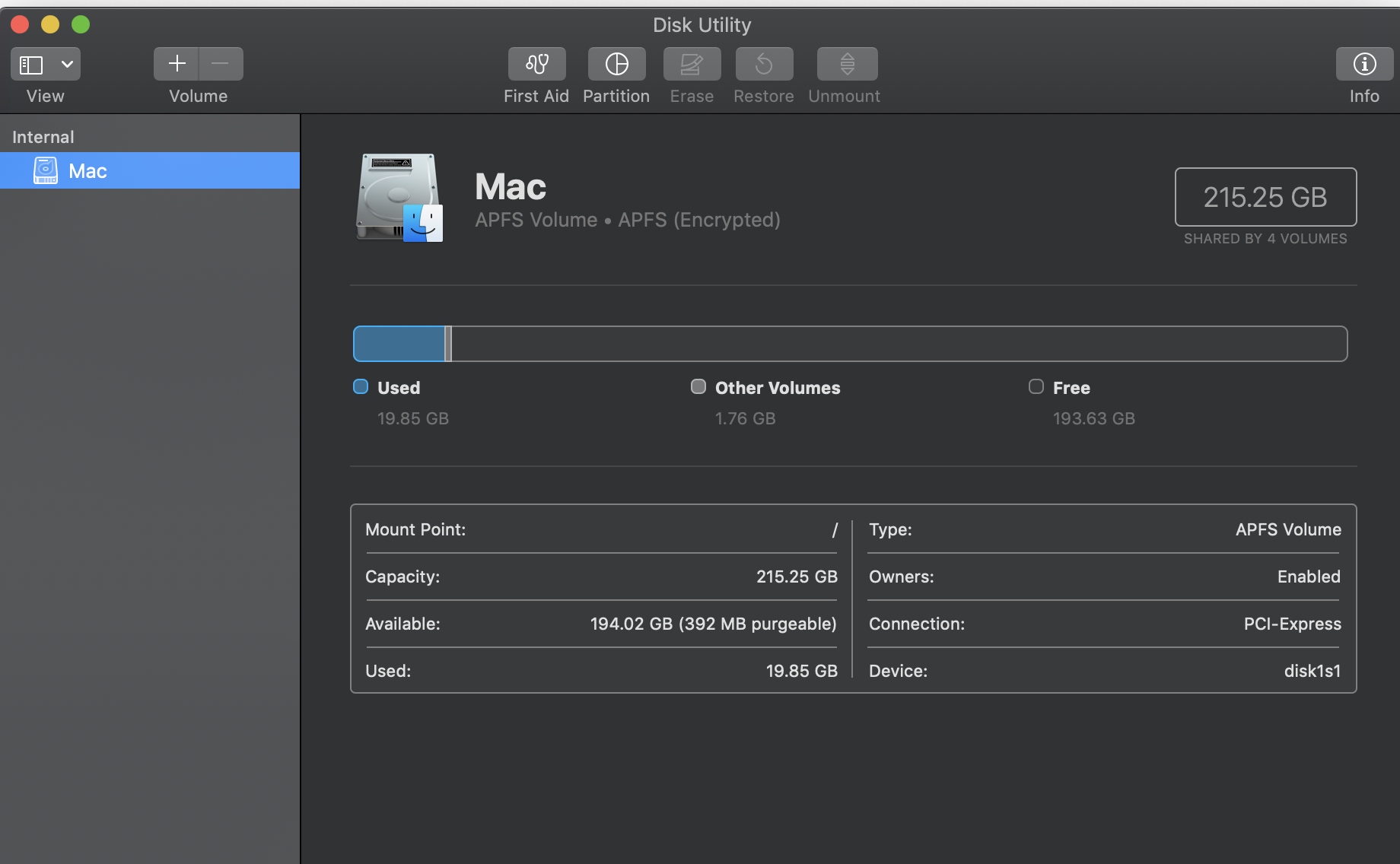Screen dimensions: 1400x864
Task: Expand the View dropdown chevron
Action: [x=67, y=65]
